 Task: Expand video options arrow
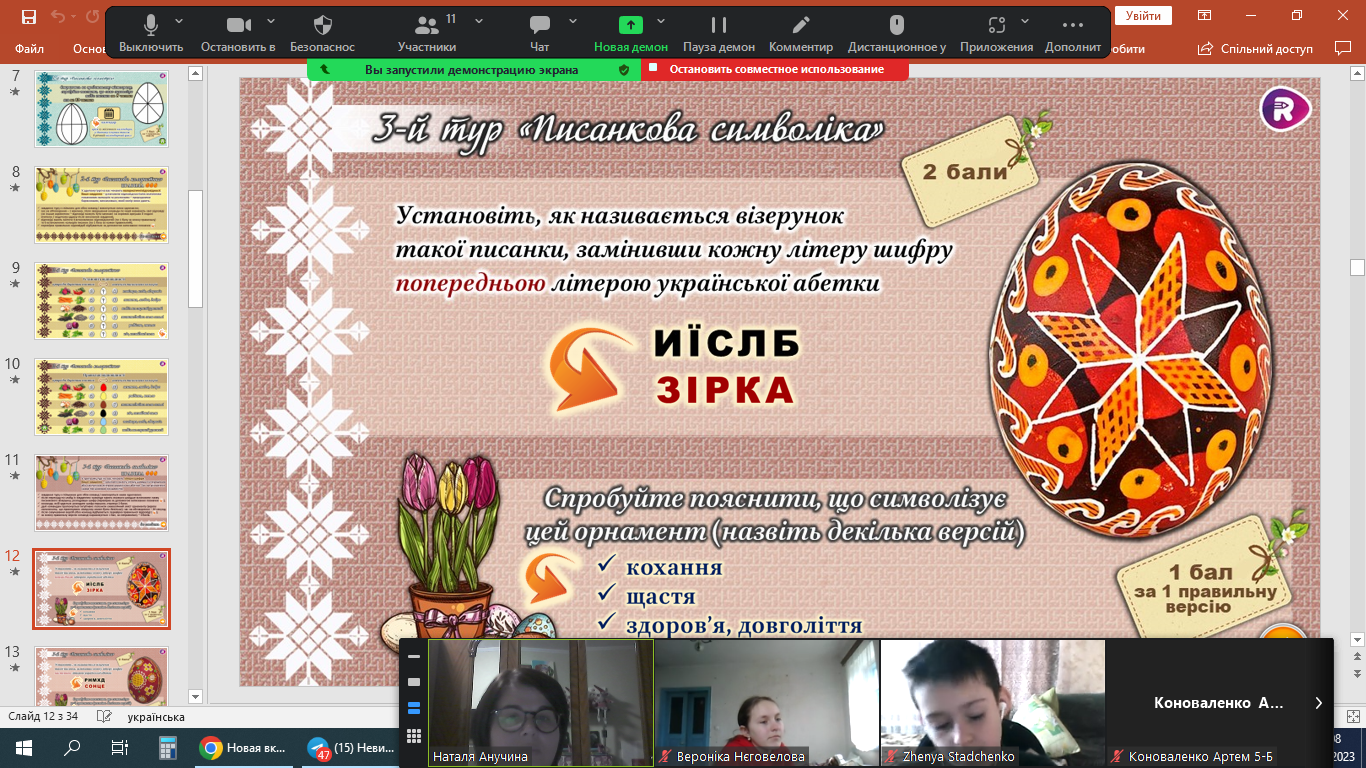(270, 21)
